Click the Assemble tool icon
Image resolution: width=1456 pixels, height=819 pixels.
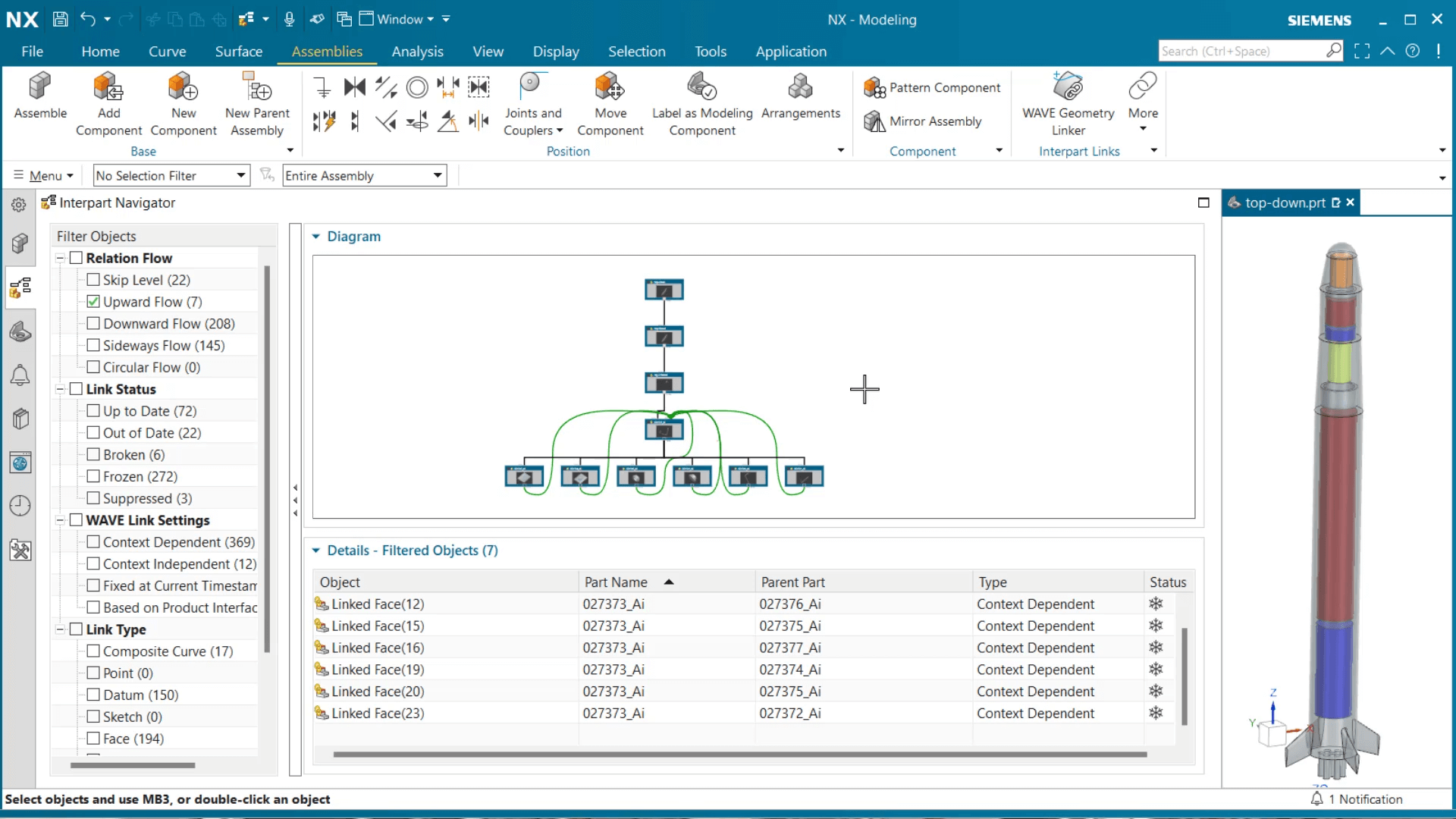(x=40, y=86)
